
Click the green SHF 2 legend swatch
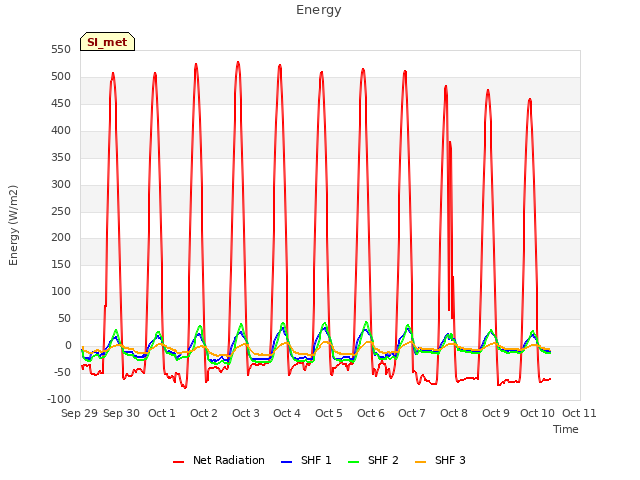pos(353,462)
